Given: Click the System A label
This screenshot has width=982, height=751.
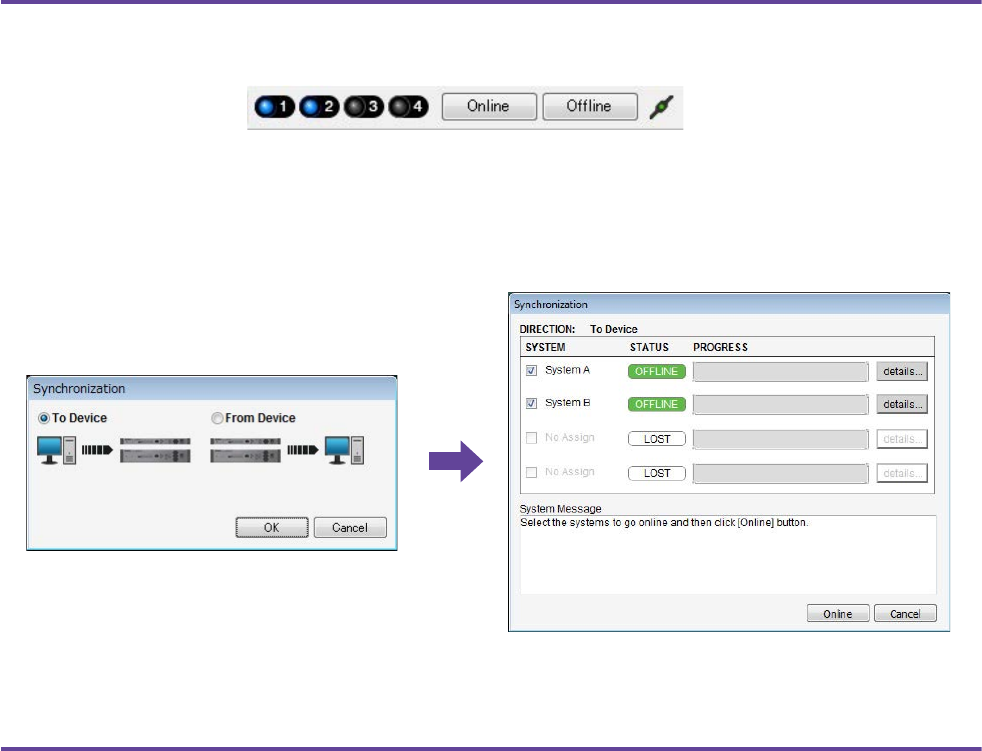Looking at the screenshot, I should pyautogui.click(x=567, y=370).
